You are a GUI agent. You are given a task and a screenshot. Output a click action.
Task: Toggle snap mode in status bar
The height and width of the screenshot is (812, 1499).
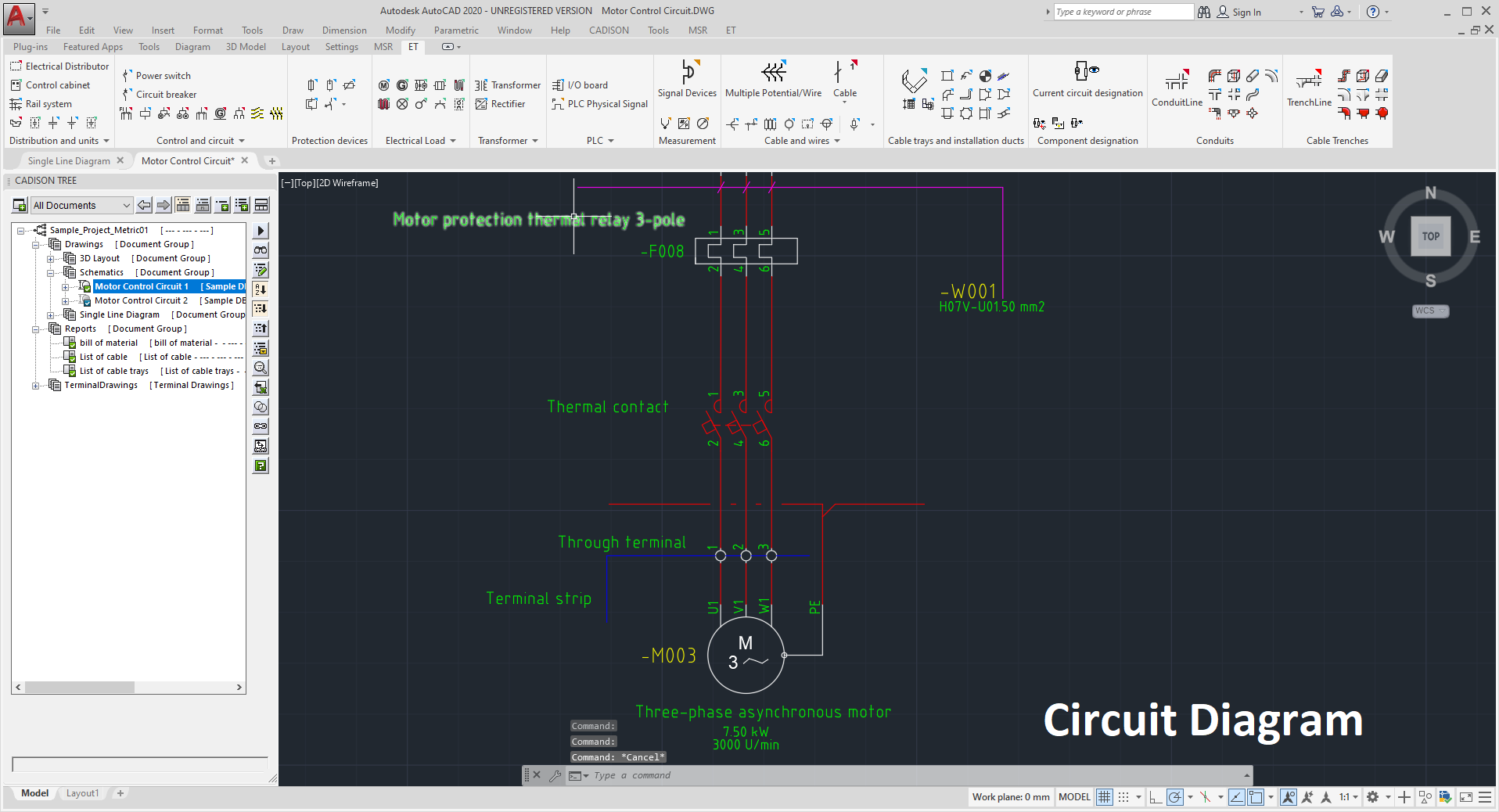click(x=1123, y=797)
